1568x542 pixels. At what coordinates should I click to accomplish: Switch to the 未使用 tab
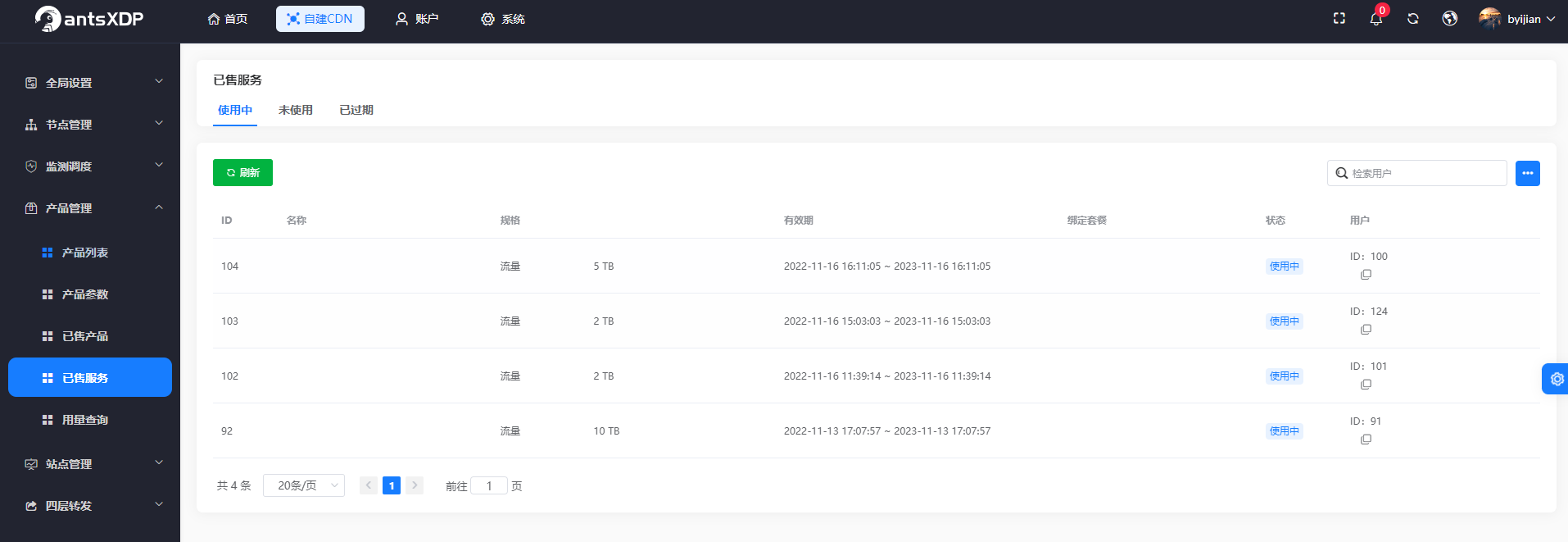pos(296,110)
